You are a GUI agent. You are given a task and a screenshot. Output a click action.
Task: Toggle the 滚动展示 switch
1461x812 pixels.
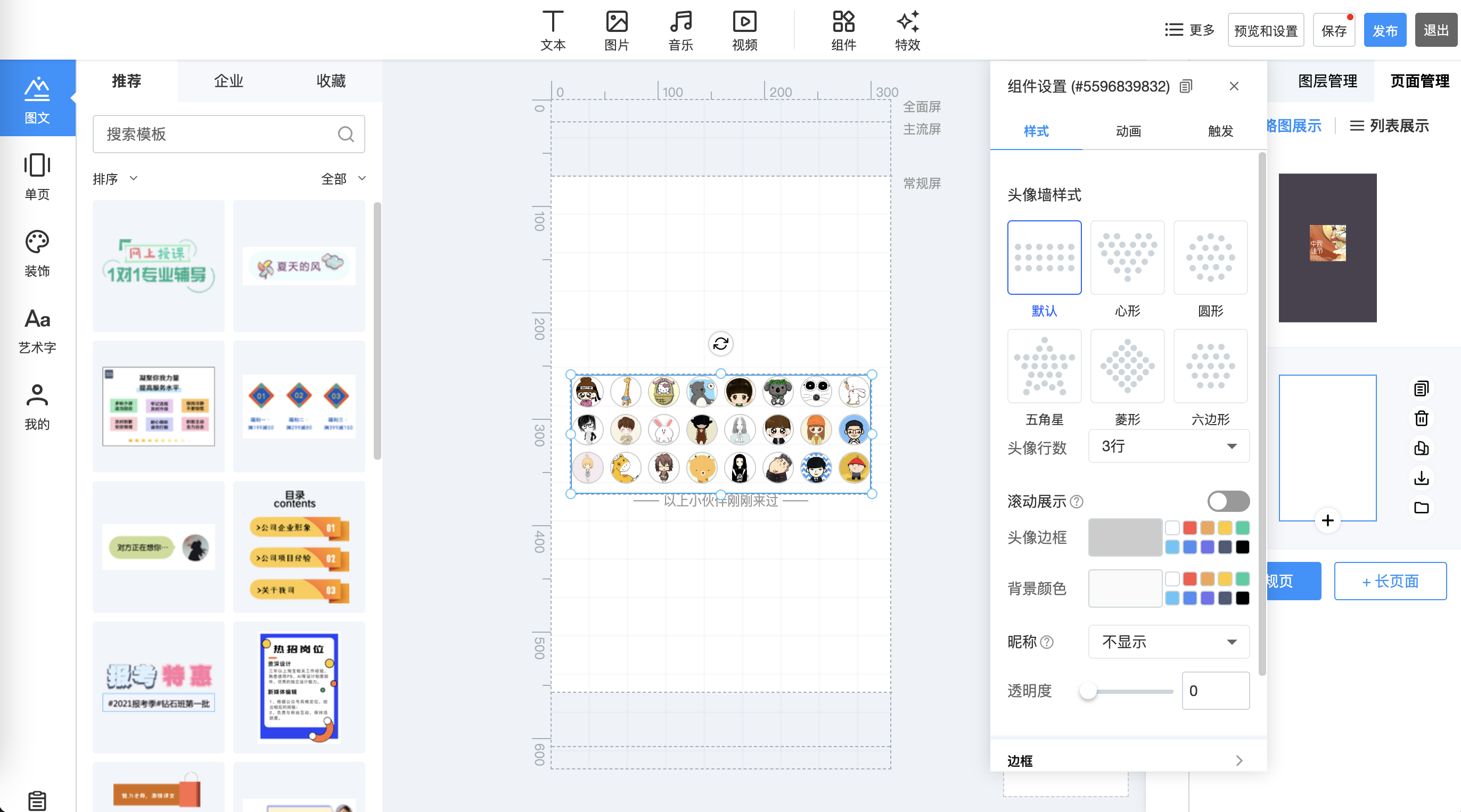[x=1228, y=501]
